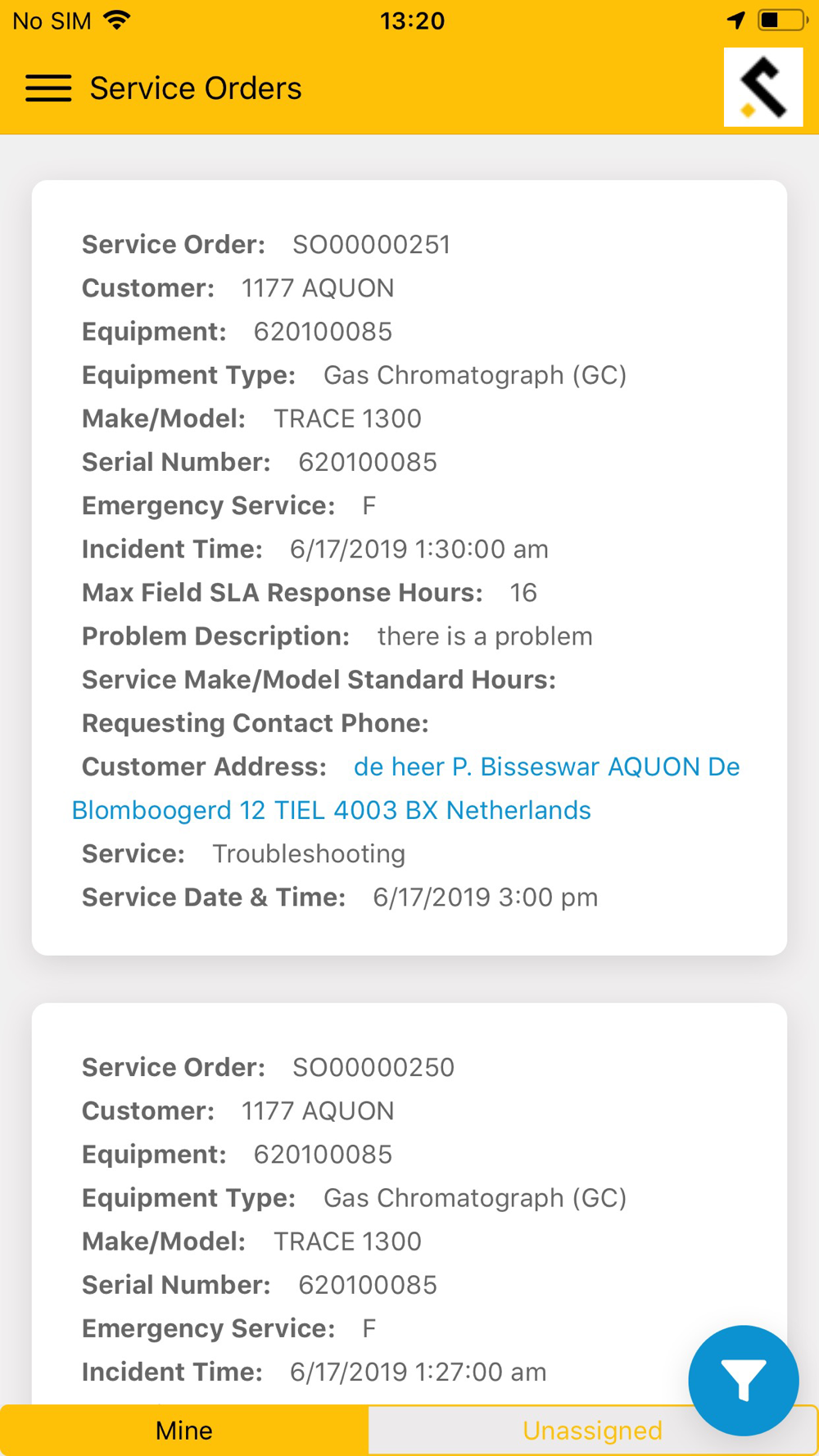Open the Blomboogerd 12 TIEL address line
The height and width of the screenshot is (1456, 819).
click(331, 810)
